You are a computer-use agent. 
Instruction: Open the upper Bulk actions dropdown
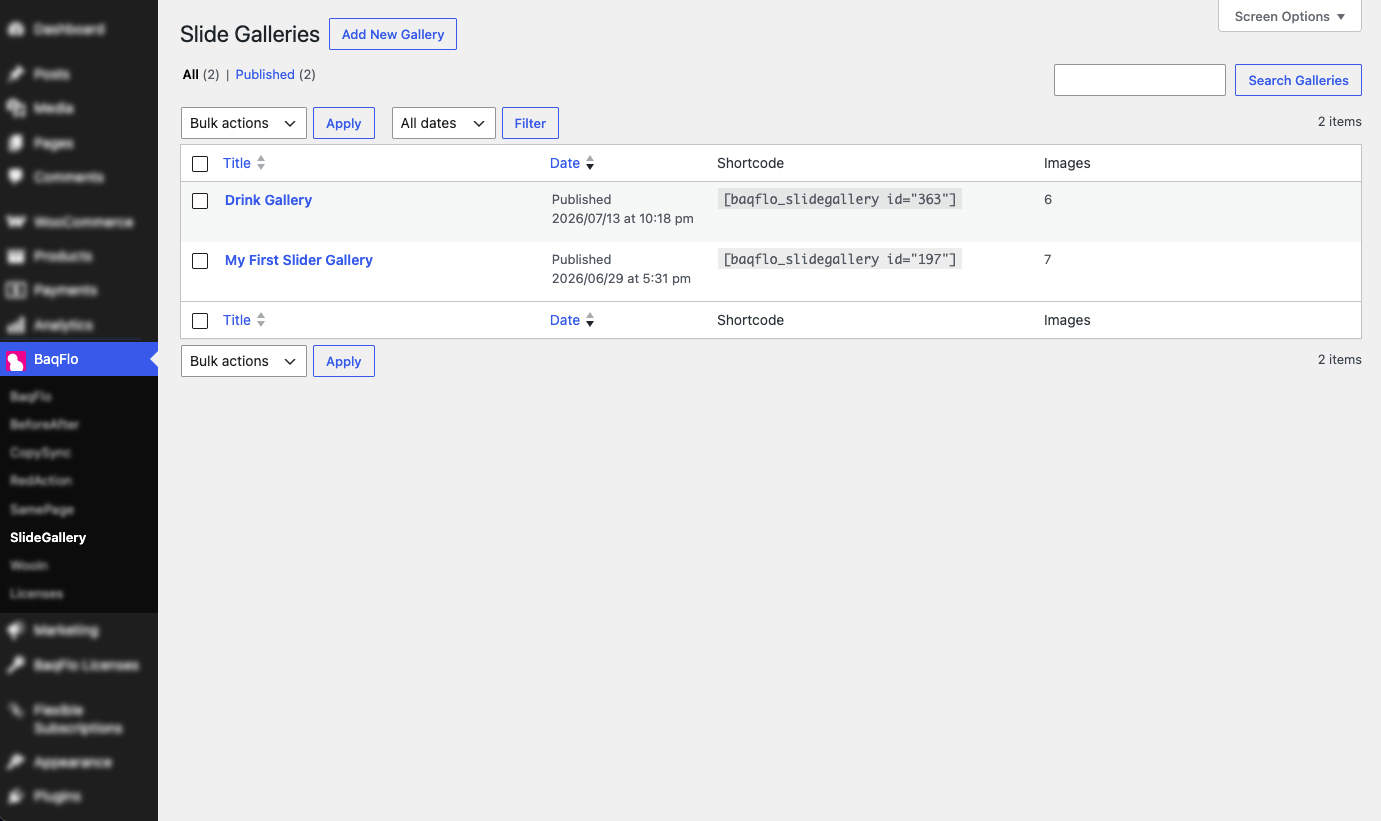[244, 123]
